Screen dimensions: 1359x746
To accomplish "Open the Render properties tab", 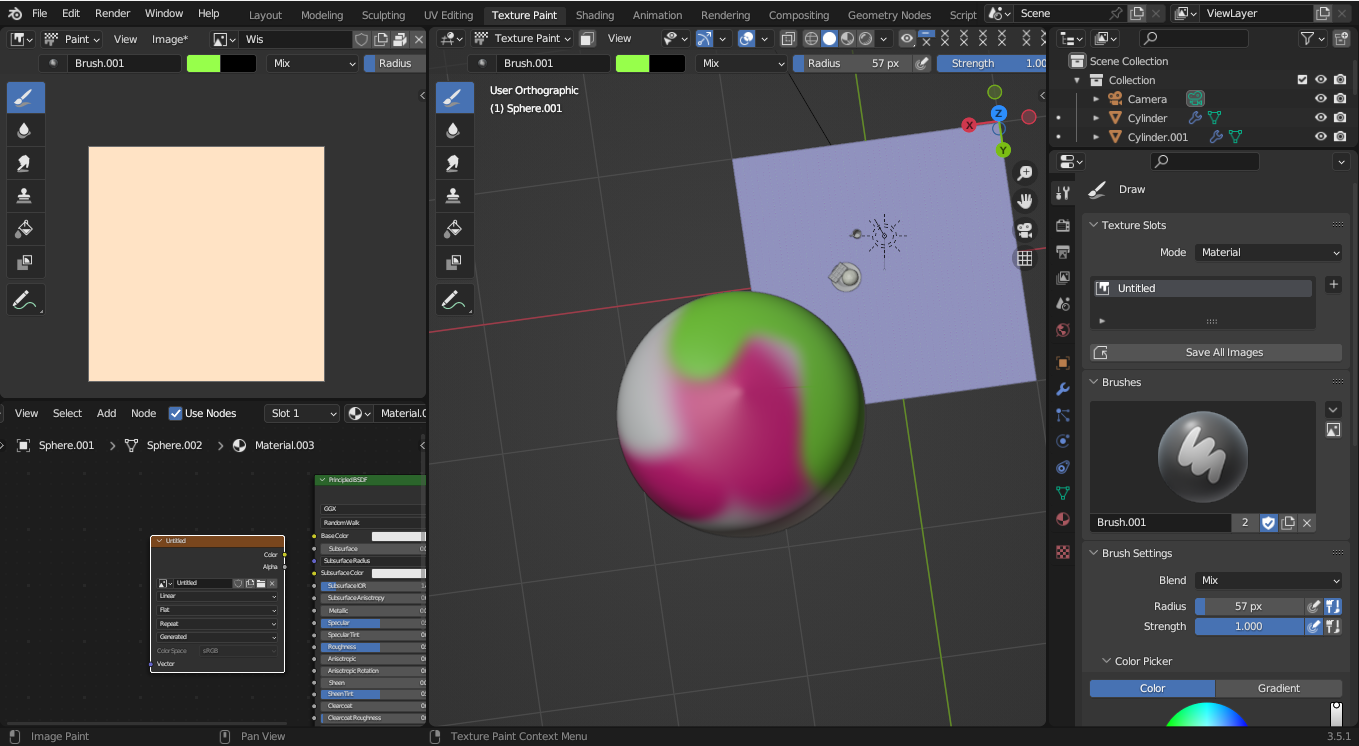I will (x=1063, y=226).
